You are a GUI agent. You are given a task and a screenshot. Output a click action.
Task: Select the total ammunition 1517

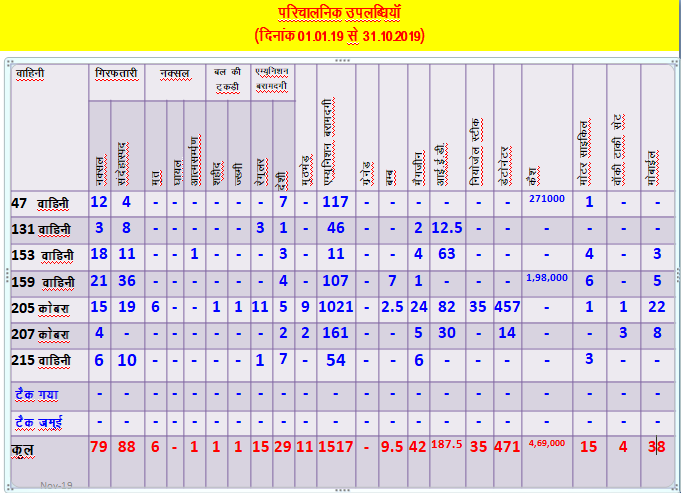point(336,447)
